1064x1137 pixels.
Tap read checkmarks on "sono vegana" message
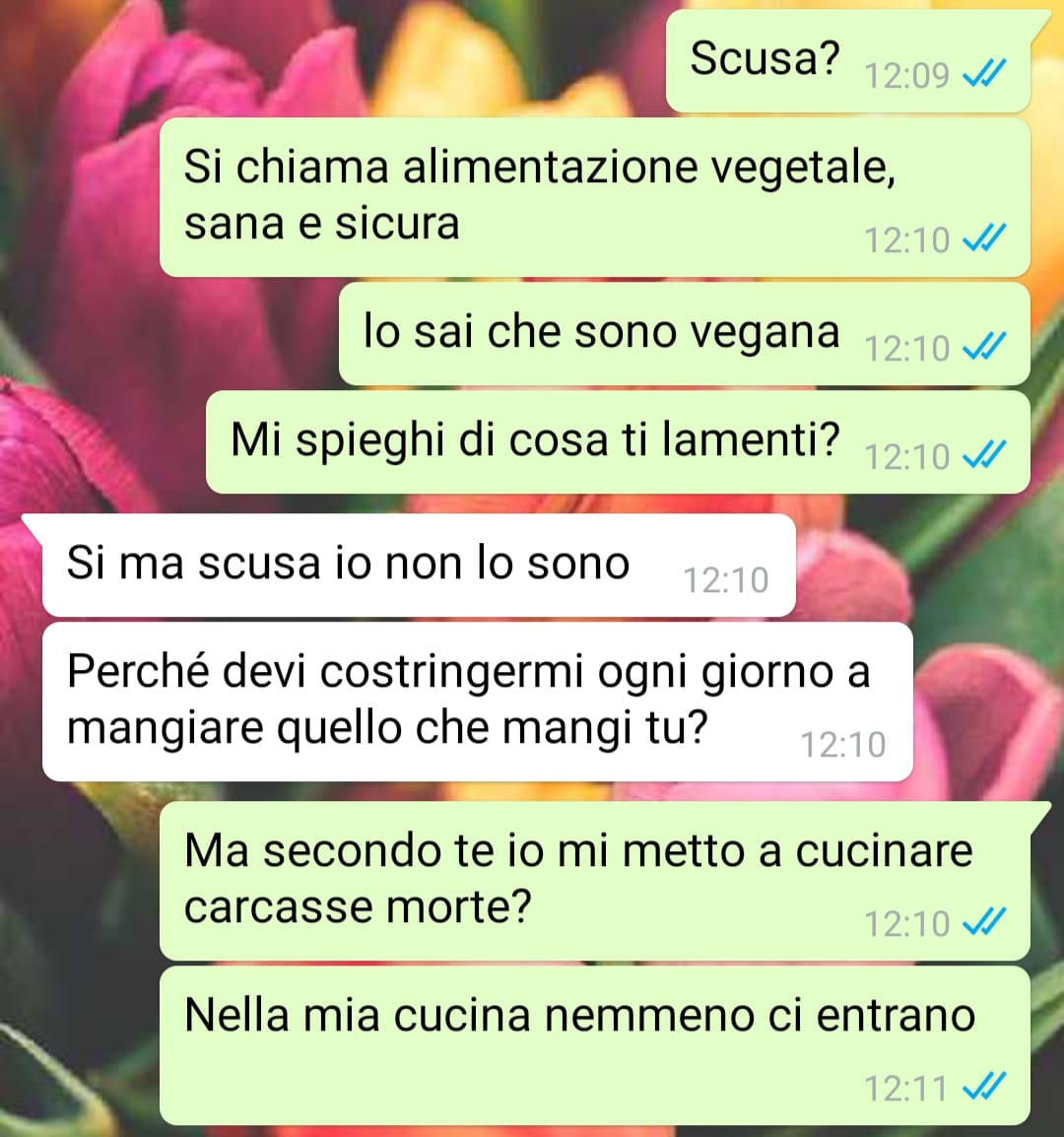984,346
